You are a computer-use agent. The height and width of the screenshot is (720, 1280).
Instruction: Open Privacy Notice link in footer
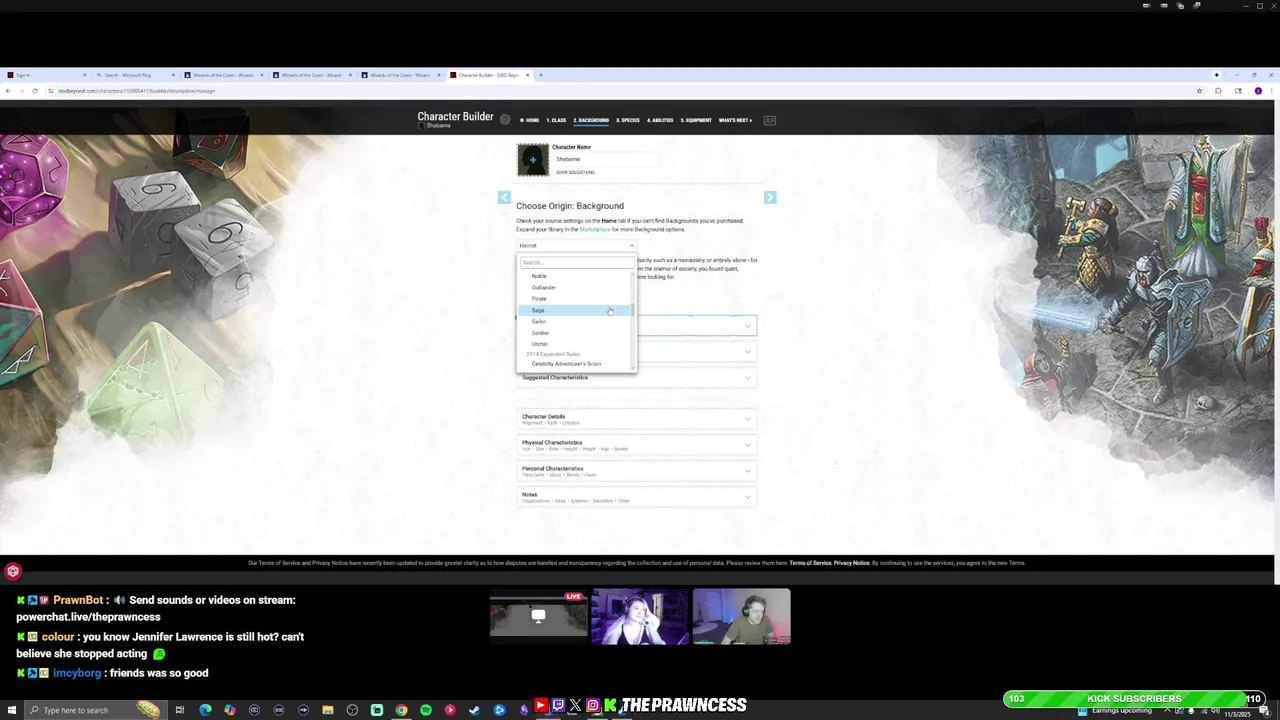point(852,563)
